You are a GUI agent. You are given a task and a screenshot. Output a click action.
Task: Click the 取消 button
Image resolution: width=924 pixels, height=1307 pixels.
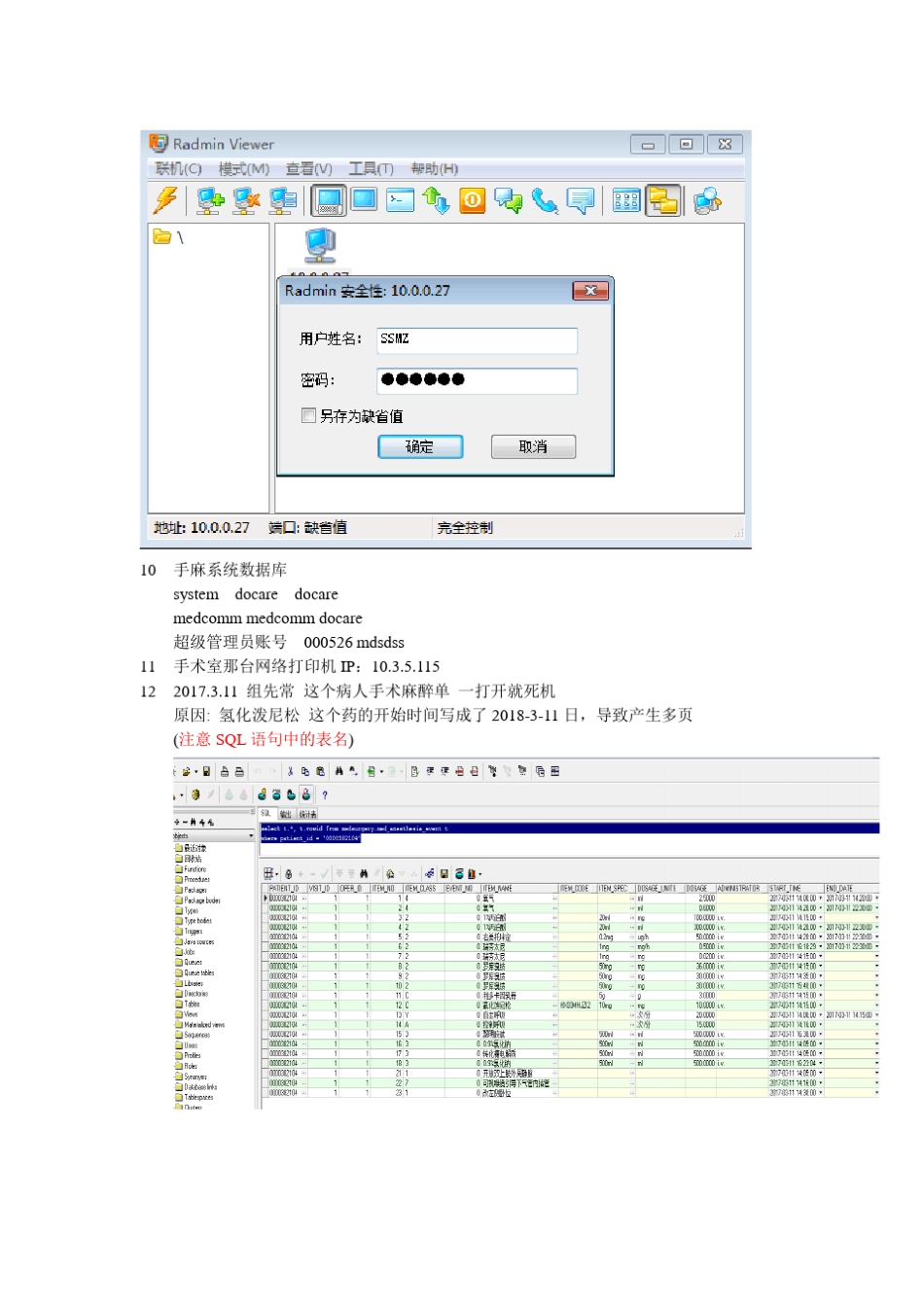click(x=533, y=446)
